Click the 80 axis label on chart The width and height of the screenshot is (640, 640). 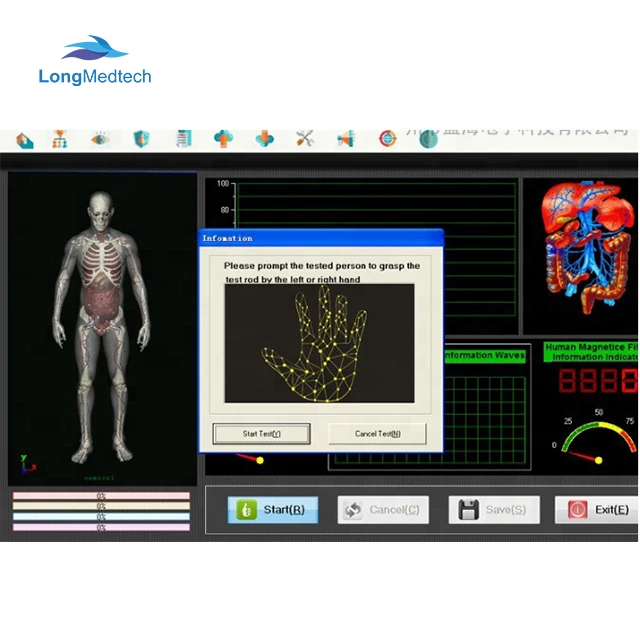point(224,210)
